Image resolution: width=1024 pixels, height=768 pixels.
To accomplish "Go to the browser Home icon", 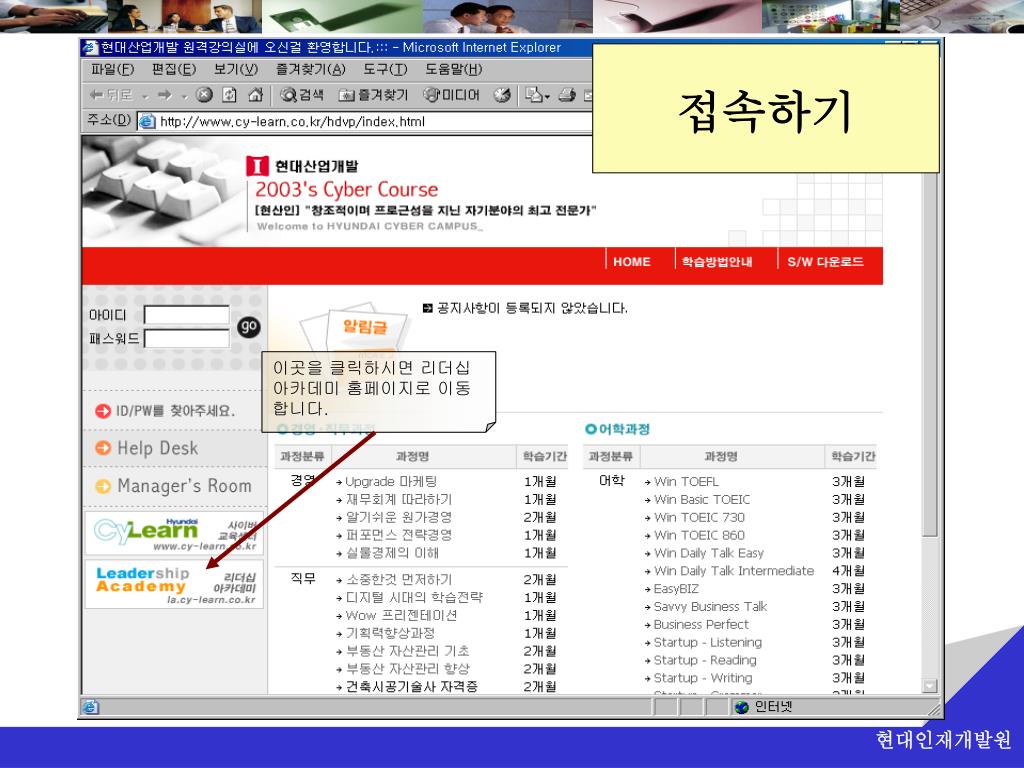I will 255,95.
